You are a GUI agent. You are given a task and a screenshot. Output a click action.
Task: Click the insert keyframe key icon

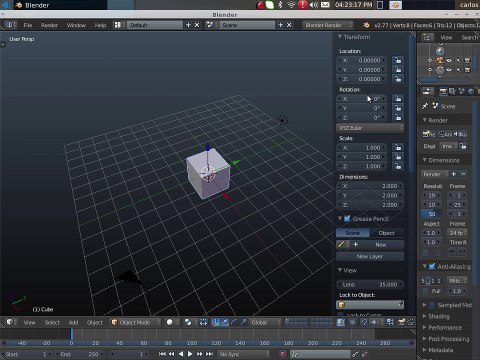[x=355, y=354]
